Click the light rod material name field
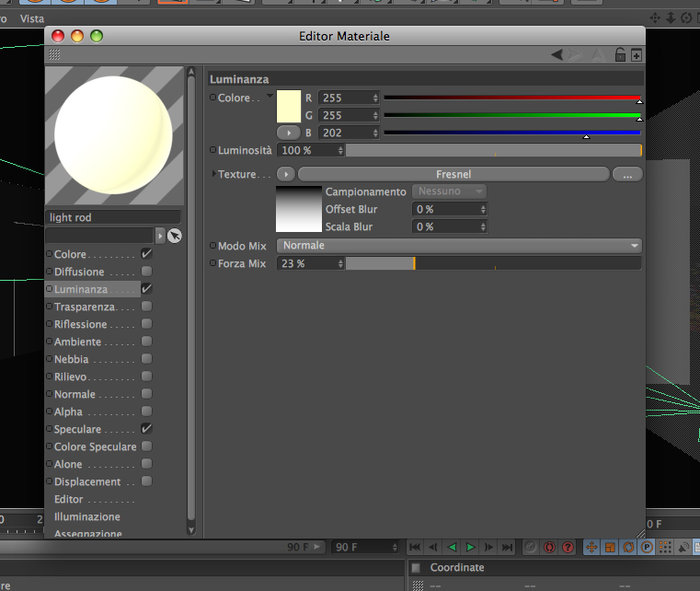 [113, 217]
